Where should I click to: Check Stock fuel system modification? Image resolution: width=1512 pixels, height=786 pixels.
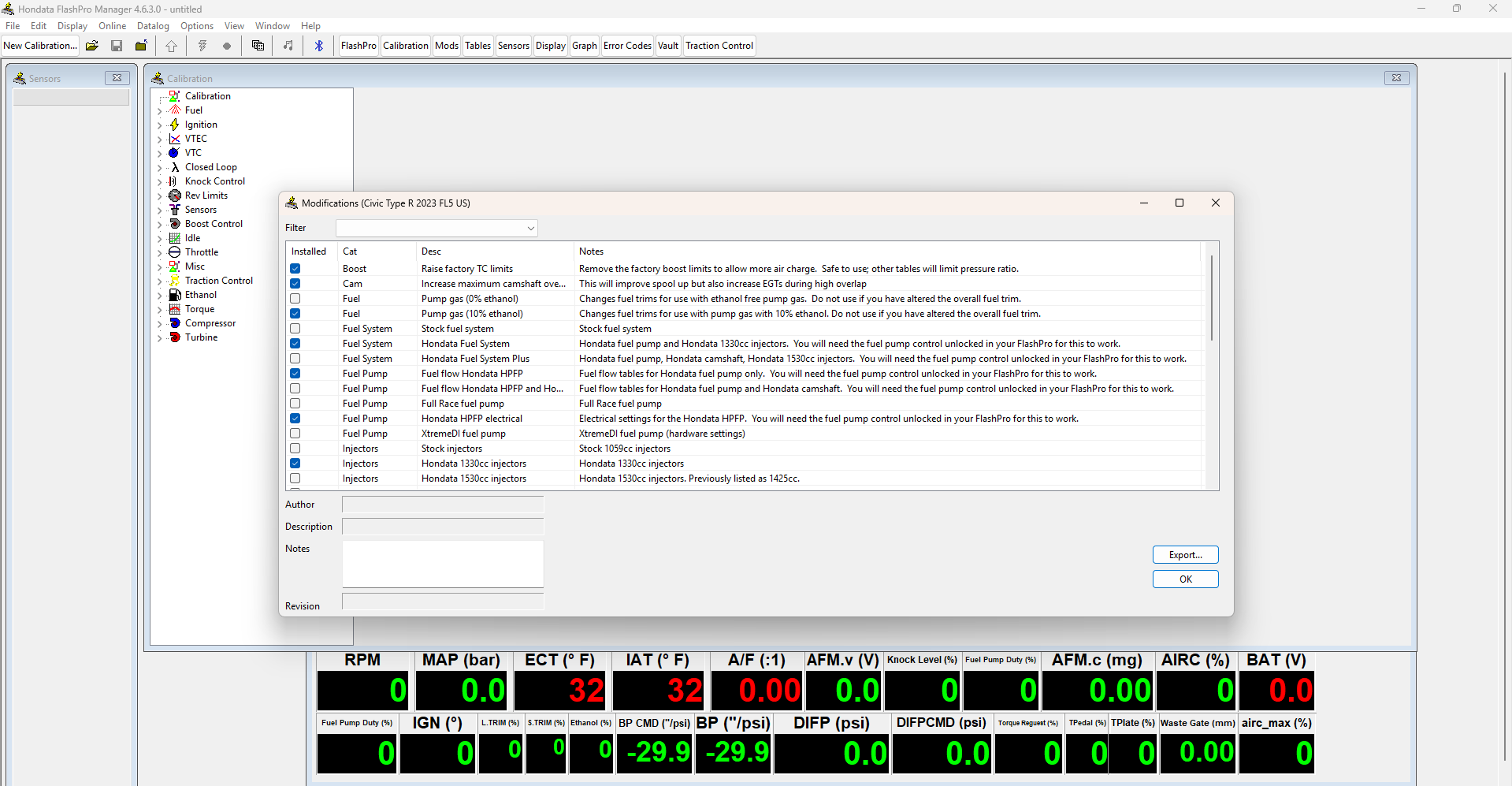pyautogui.click(x=295, y=329)
